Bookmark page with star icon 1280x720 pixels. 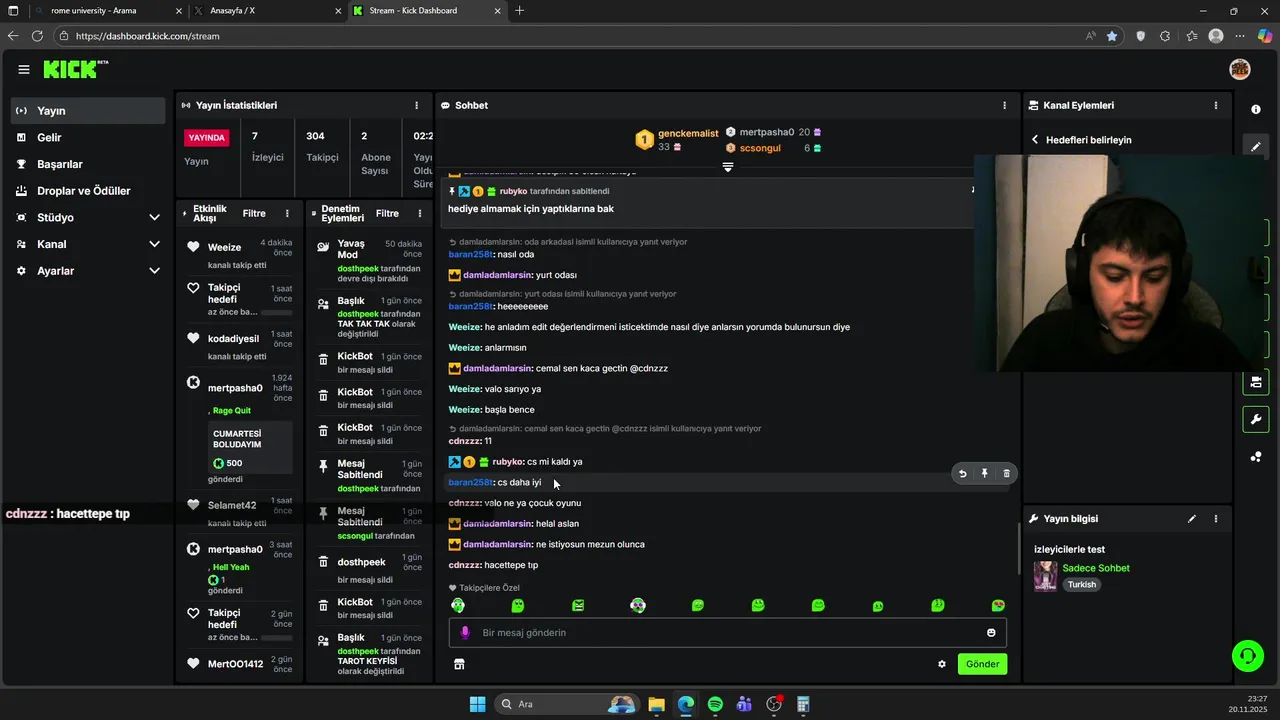coord(1112,36)
